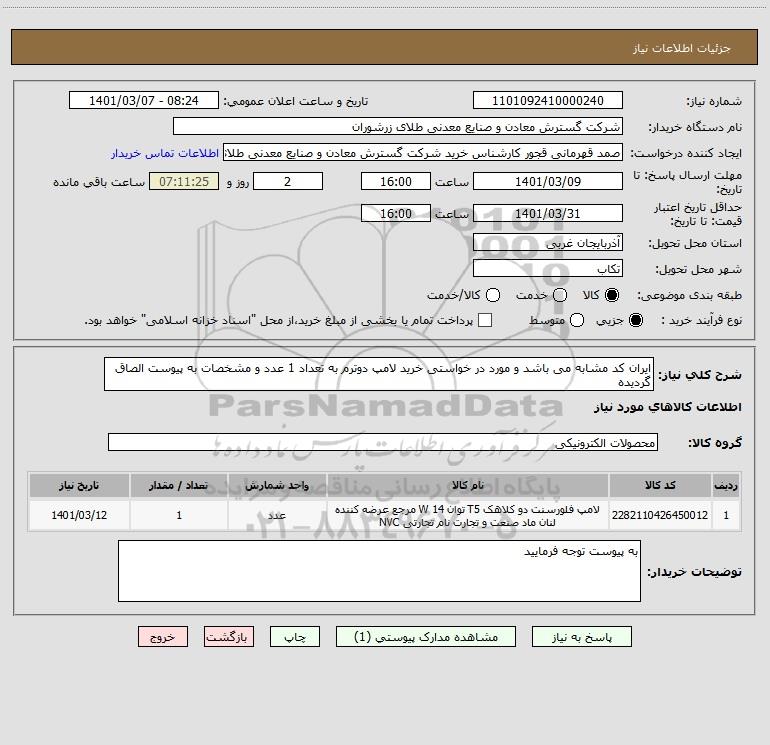
Task: Click the delivery city field تکاب
Action: (548, 269)
